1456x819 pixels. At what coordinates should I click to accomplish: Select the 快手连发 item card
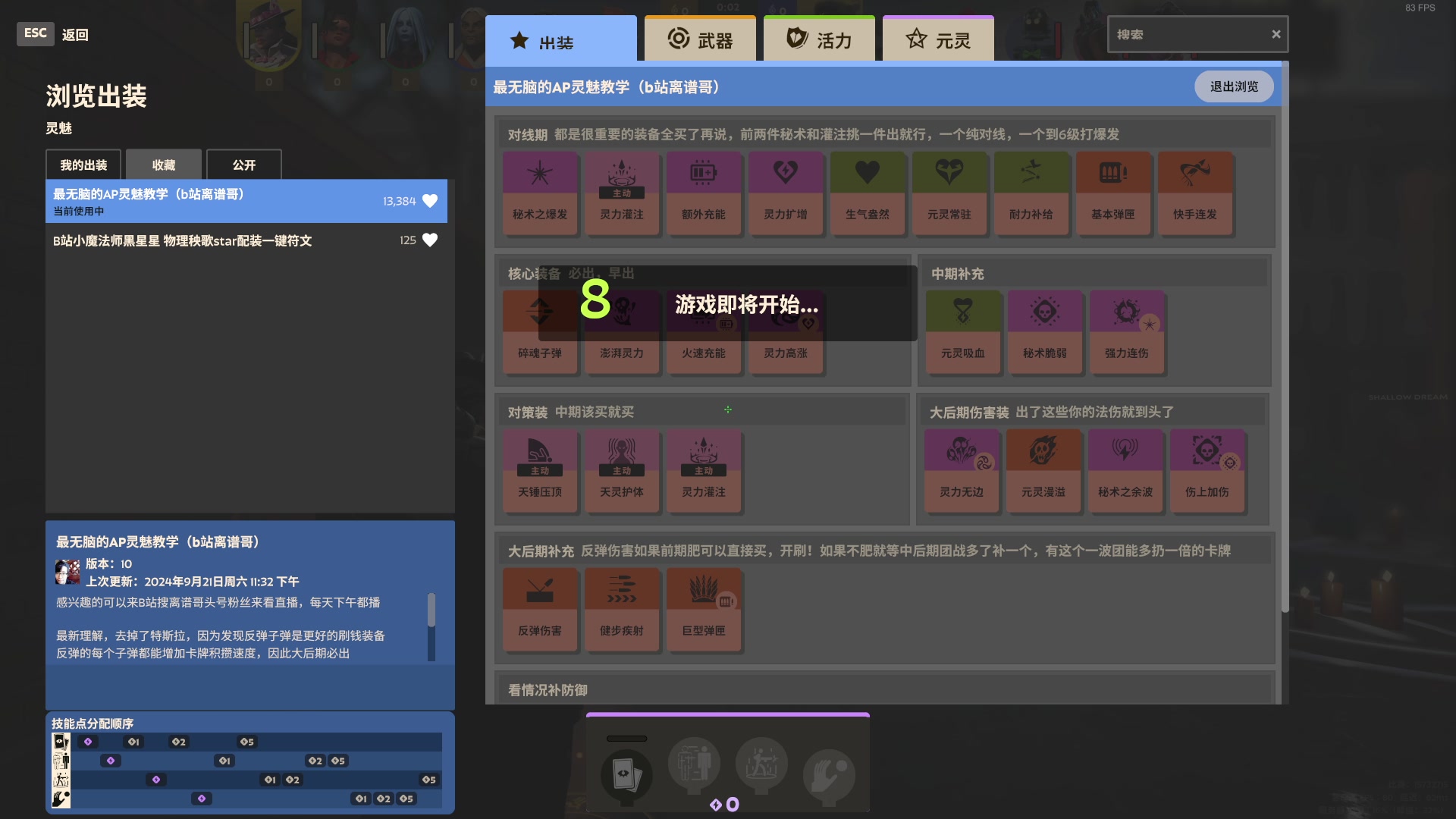[1195, 193]
